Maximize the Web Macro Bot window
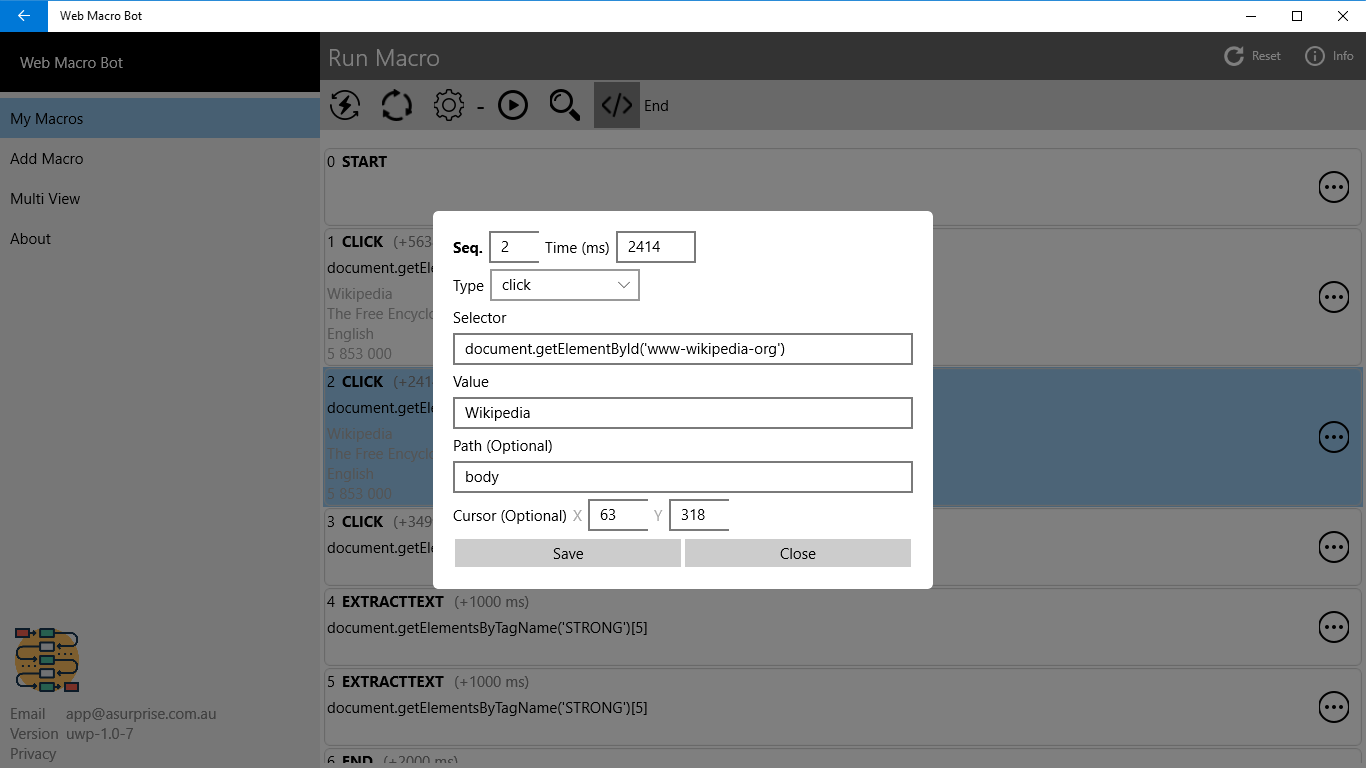The height and width of the screenshot is (768, 1366). click(1297, 16)
